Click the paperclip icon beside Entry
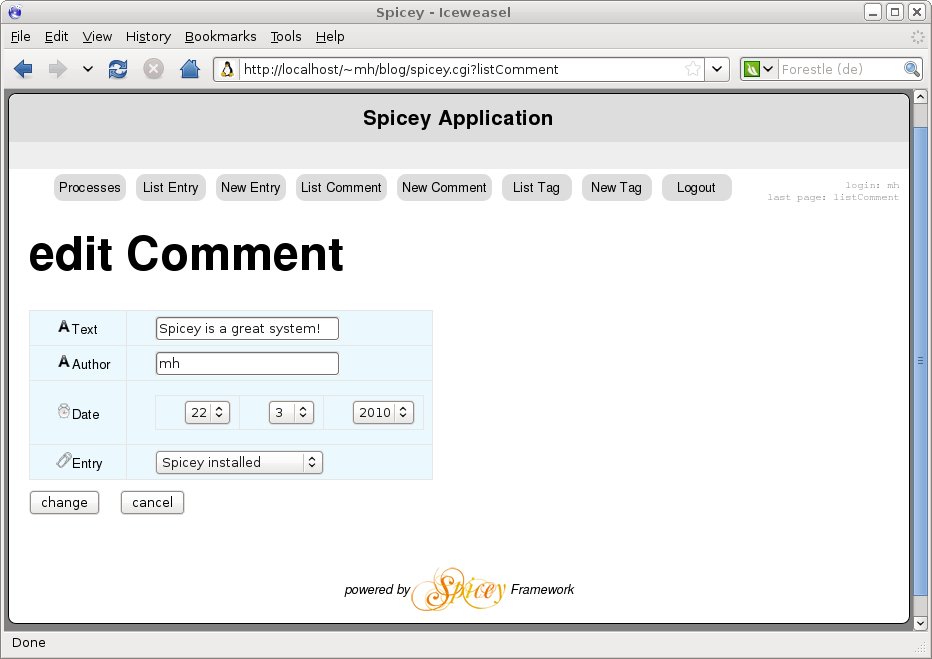Image resolution: width=932 pixels, height=659 pixels. pos(64,460)
